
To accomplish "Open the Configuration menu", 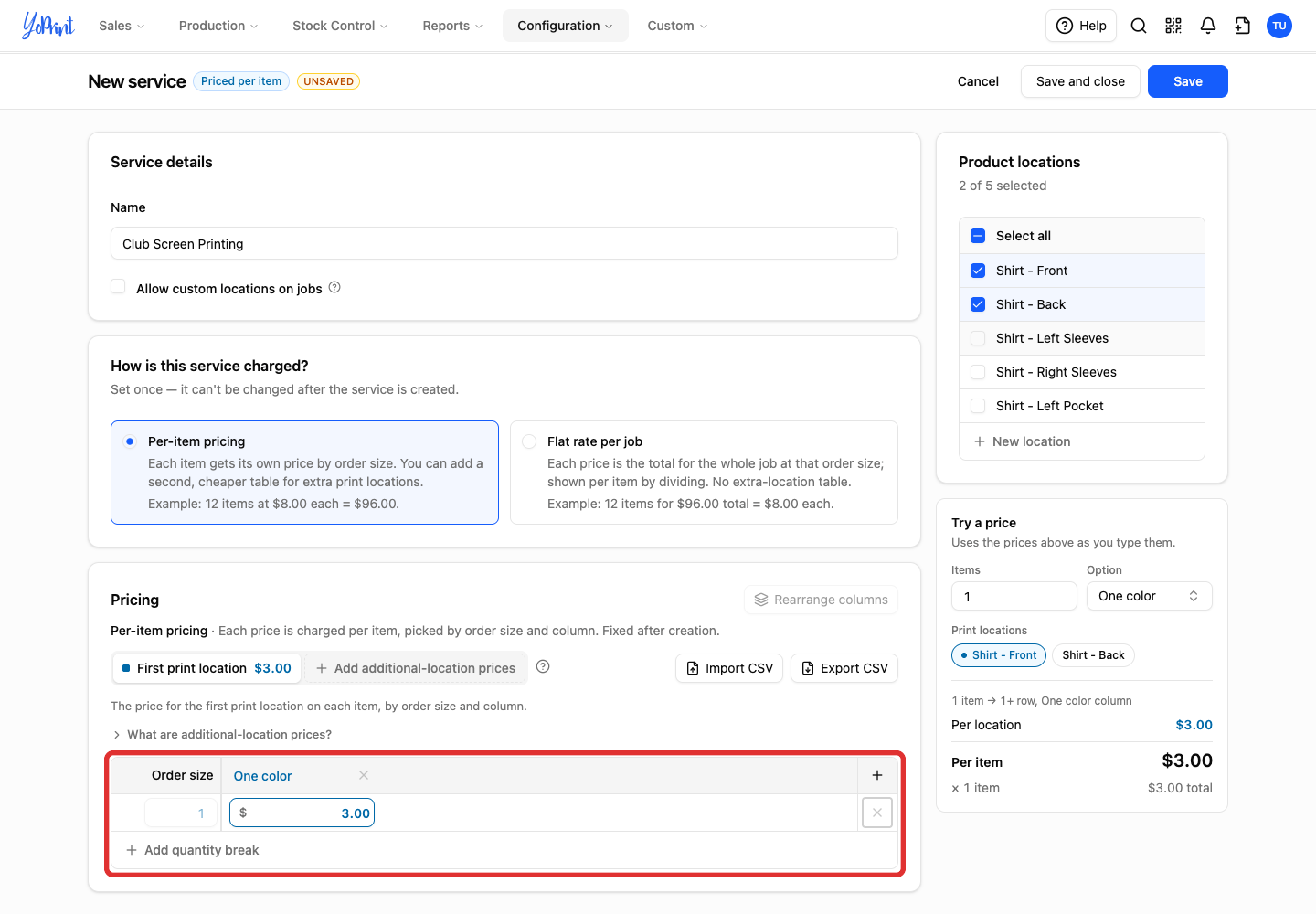I will [x=565, y=26].
